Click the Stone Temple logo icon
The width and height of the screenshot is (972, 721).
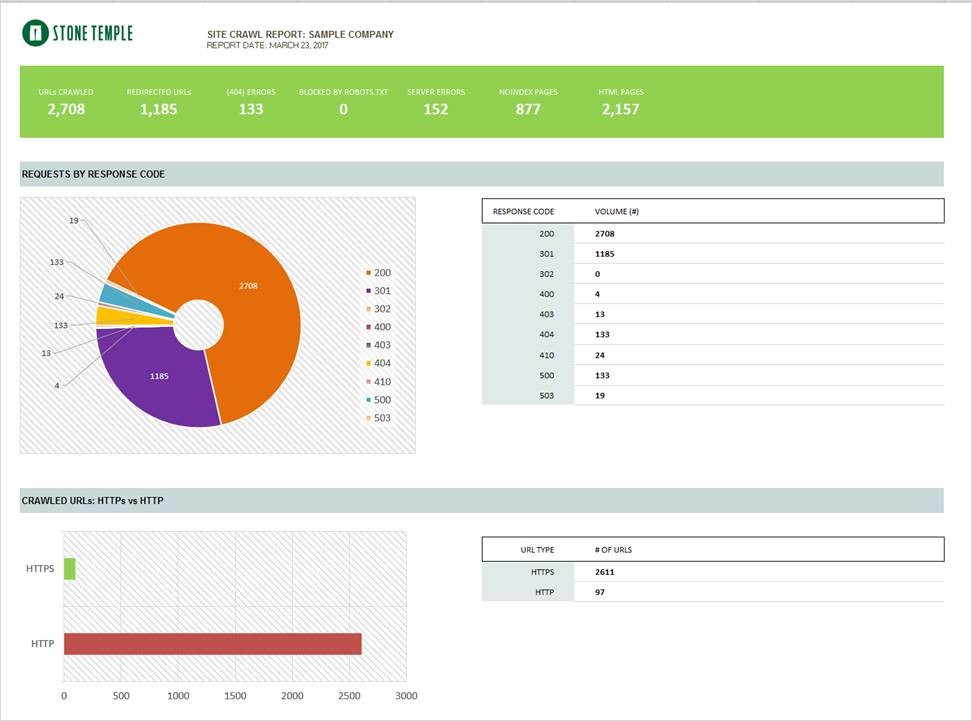tap(35, 34)
